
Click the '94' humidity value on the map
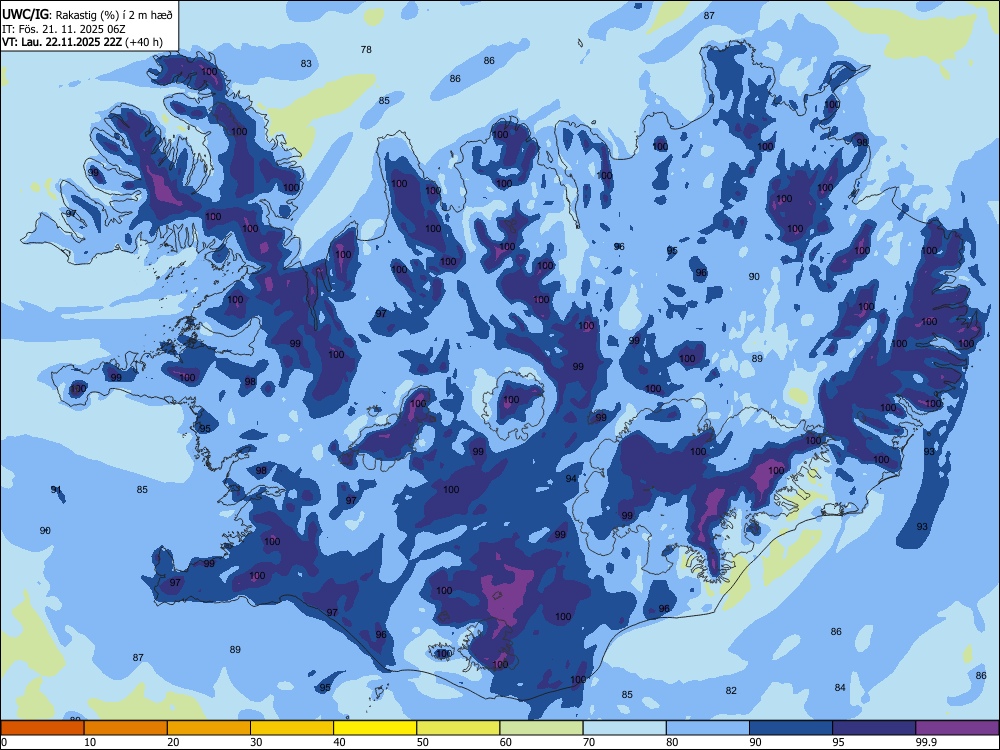click(571, 478)
